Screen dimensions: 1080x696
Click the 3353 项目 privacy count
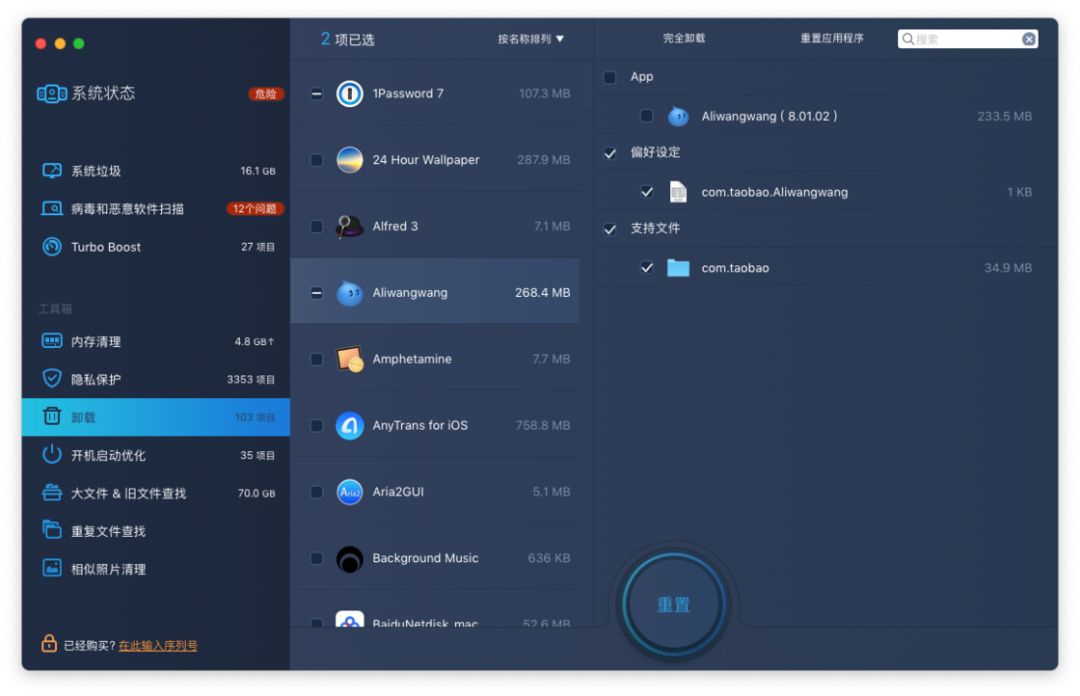coord(251,379)
